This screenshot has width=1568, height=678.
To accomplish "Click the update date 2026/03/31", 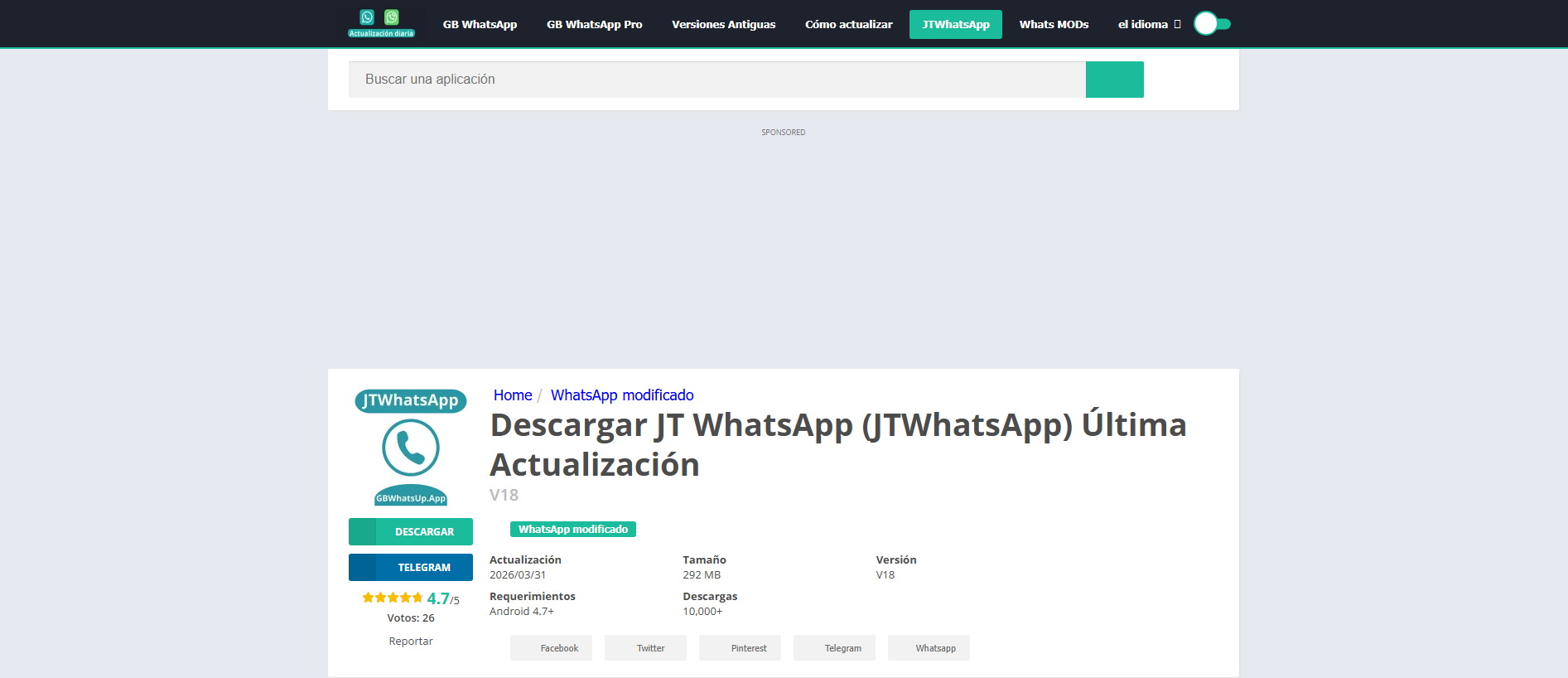I will 518,575.
